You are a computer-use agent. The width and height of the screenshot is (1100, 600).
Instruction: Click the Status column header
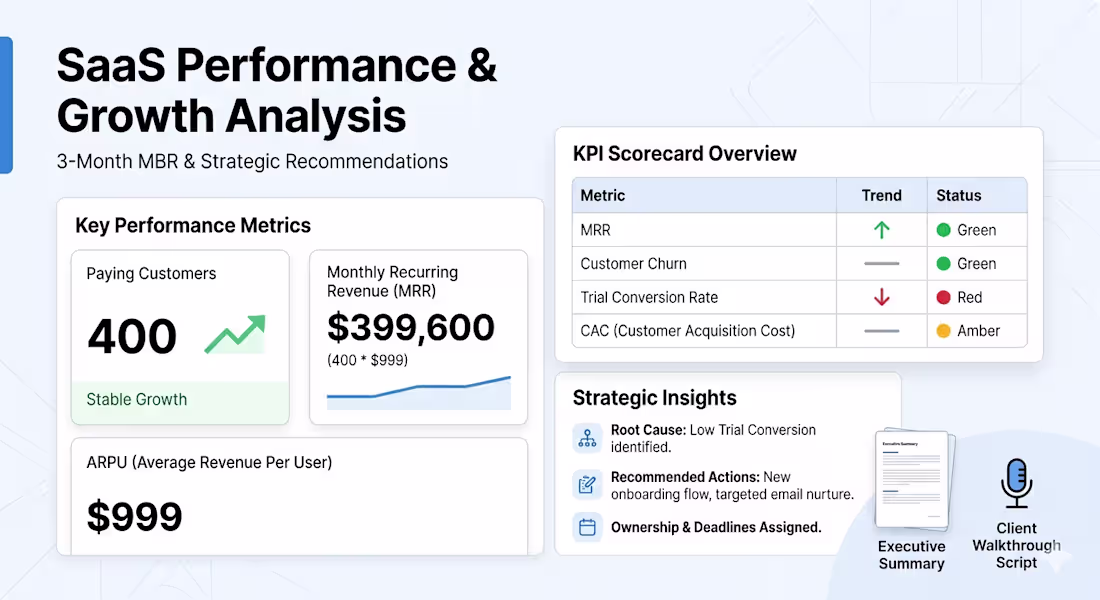pyautogui.click(x=958, y=196)
